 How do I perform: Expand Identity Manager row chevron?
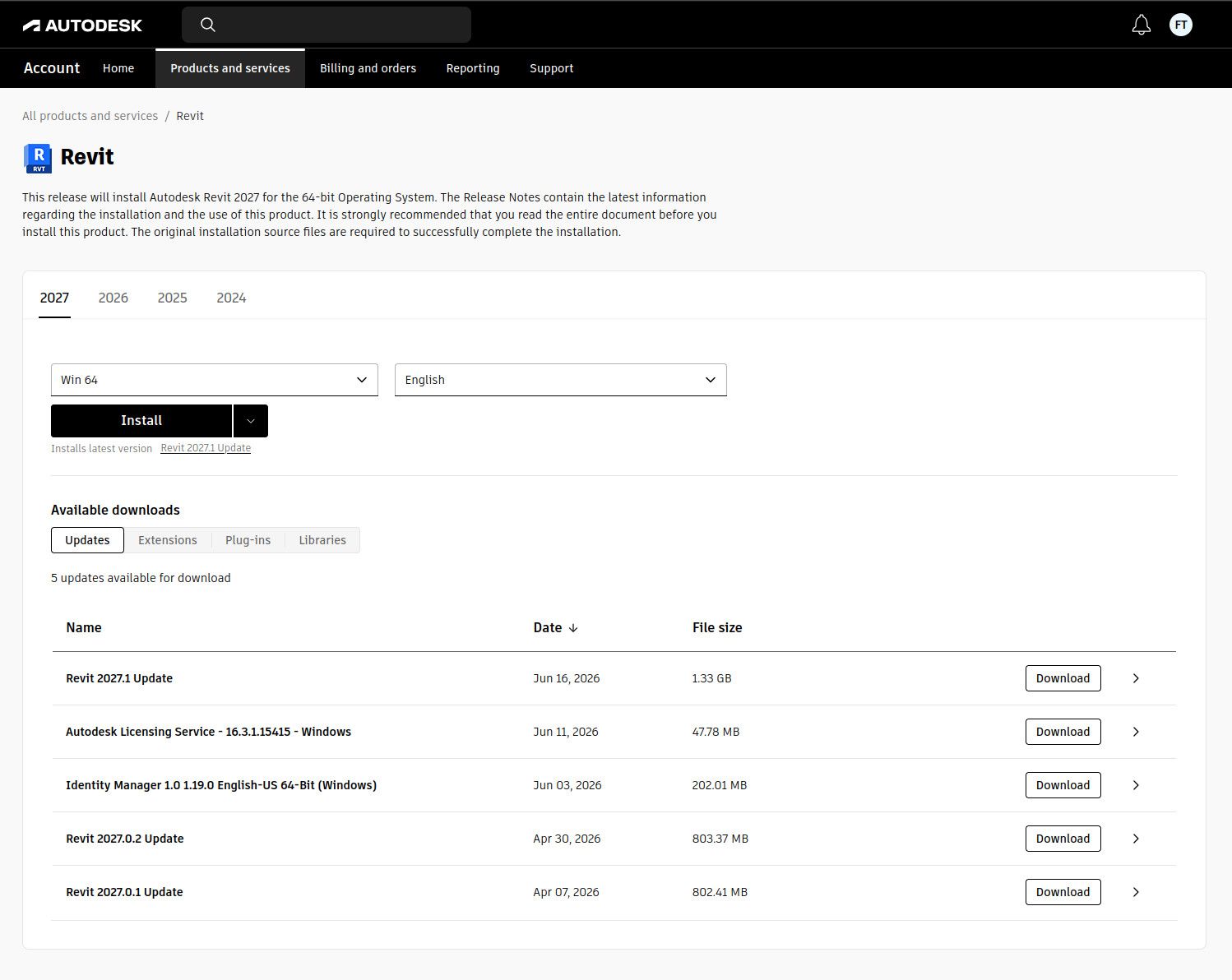[x=1136, y=785]
